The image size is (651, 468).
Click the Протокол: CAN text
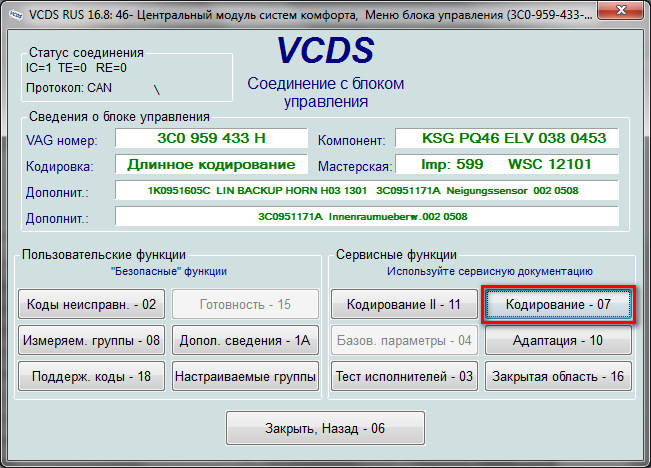[69, 88]
